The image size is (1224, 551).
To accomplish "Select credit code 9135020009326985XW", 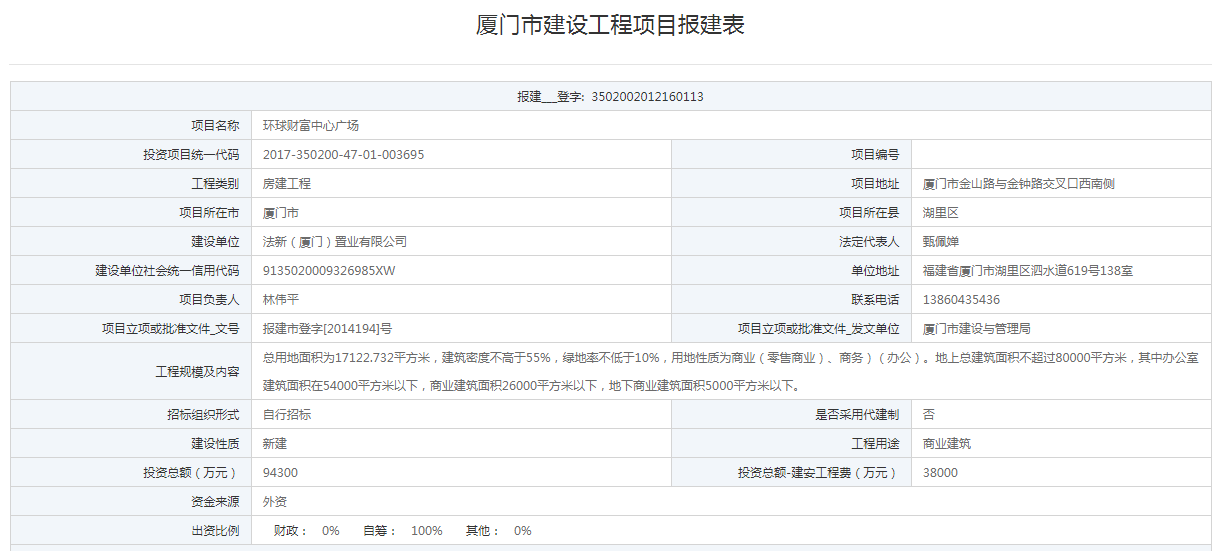I will tap(329, 271).
